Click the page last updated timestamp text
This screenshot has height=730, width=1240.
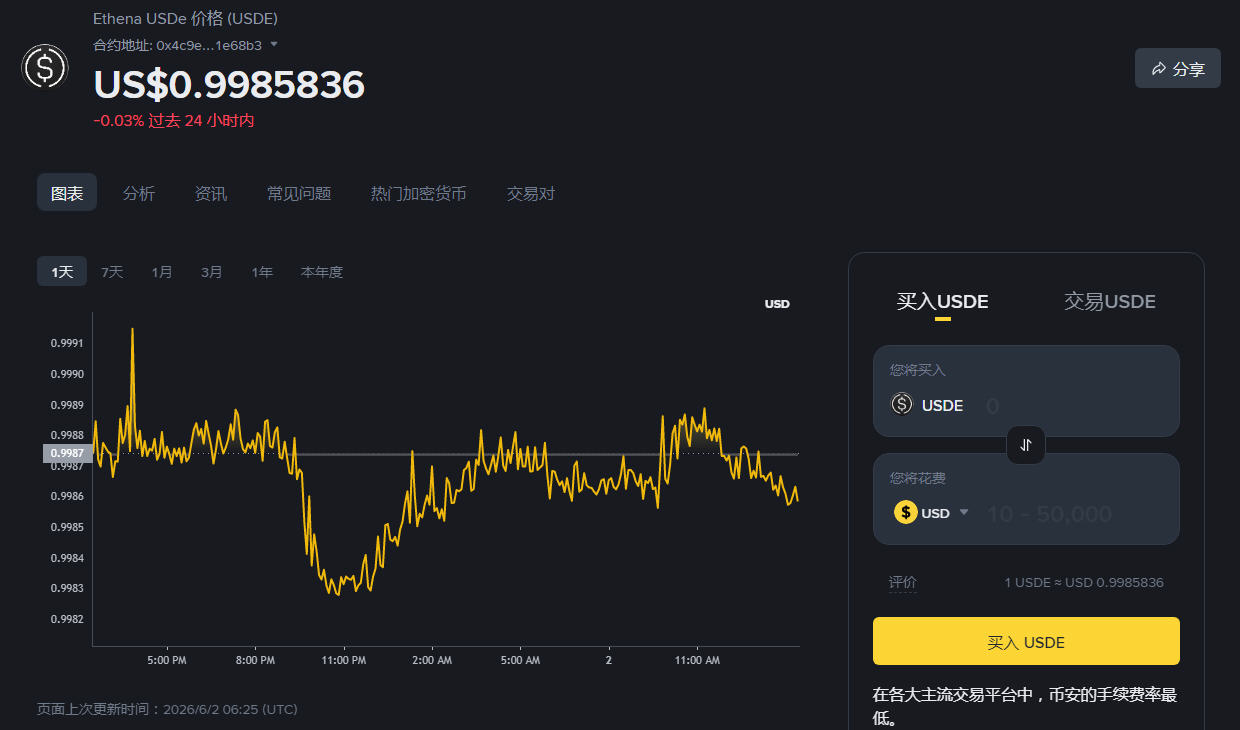pos(167,709)
